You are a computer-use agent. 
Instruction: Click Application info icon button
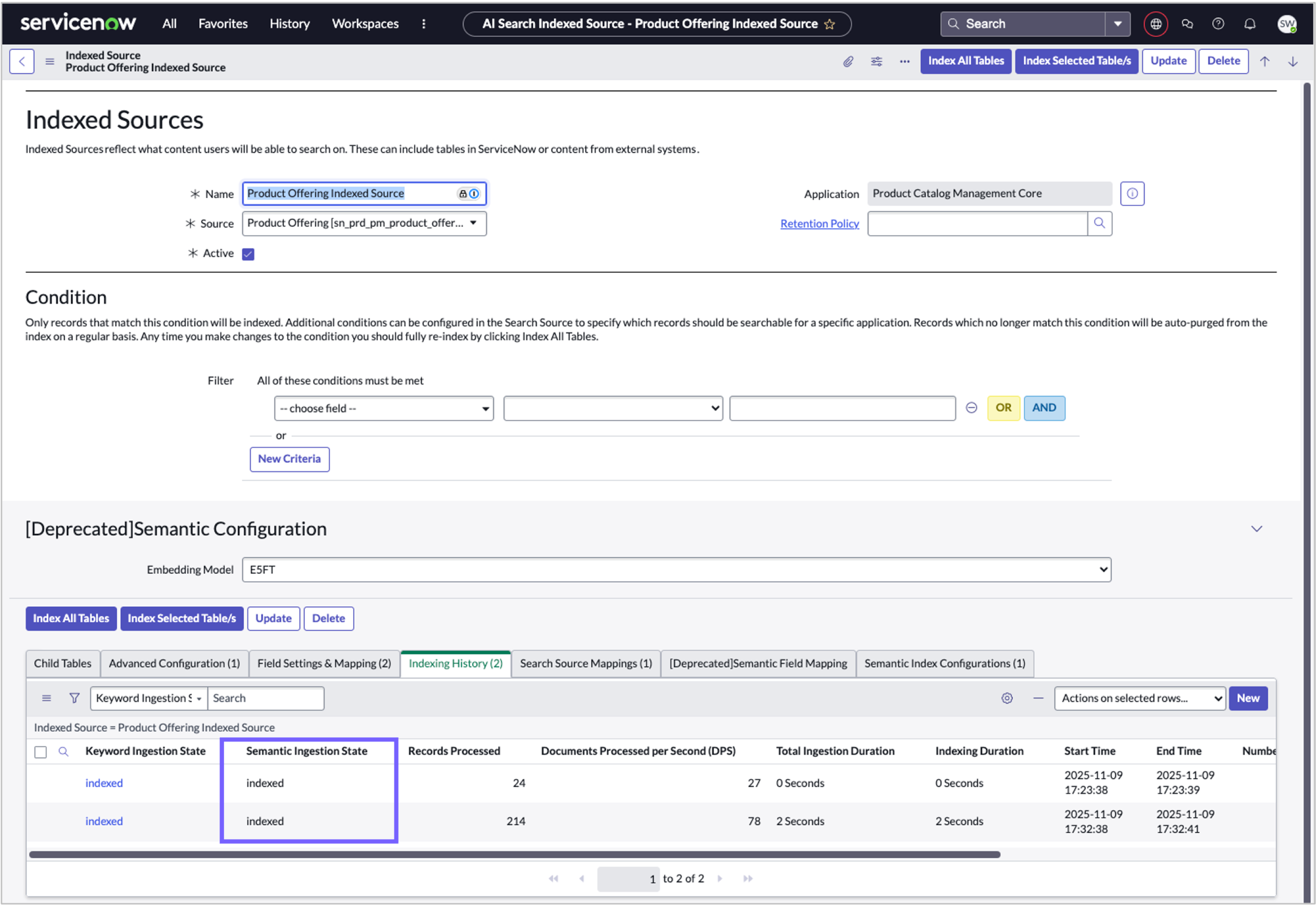1132,194
